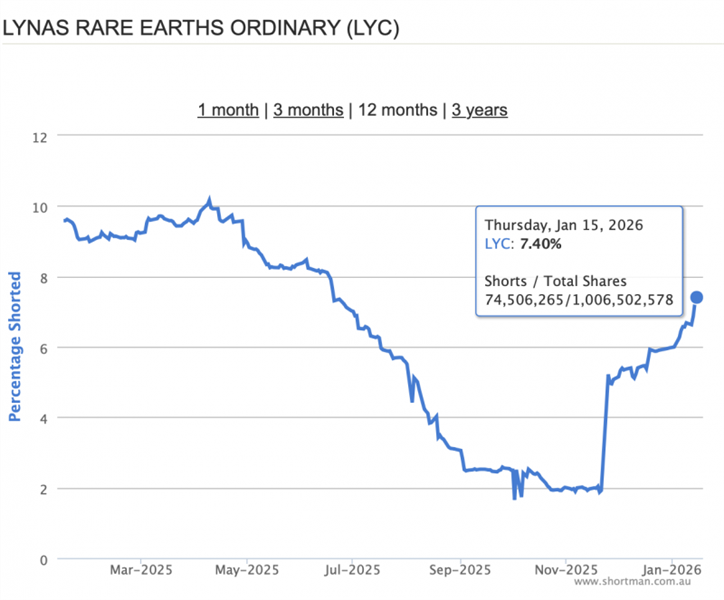Click the tooltip date Thursday, Jan 15, 2026
Viewport: 724px width, 600px height.
563,224
